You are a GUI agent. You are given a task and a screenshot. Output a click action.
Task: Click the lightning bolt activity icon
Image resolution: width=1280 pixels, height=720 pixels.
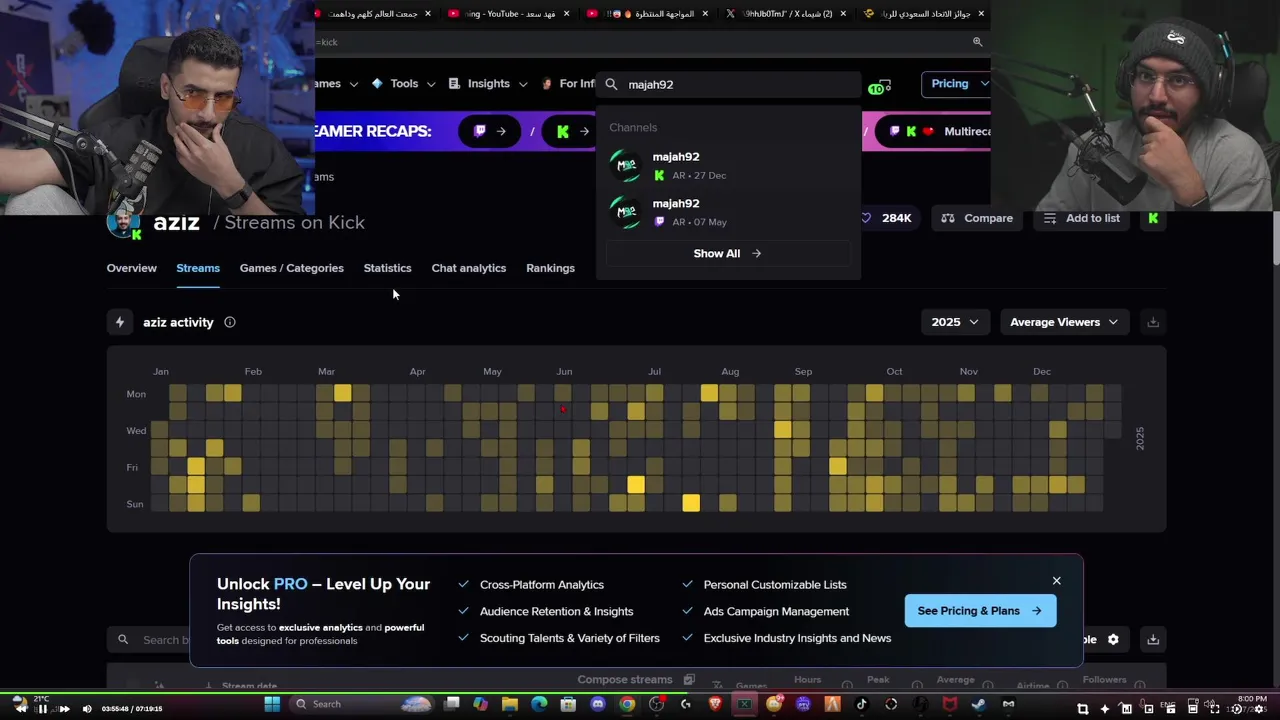(x=120, y=322)
